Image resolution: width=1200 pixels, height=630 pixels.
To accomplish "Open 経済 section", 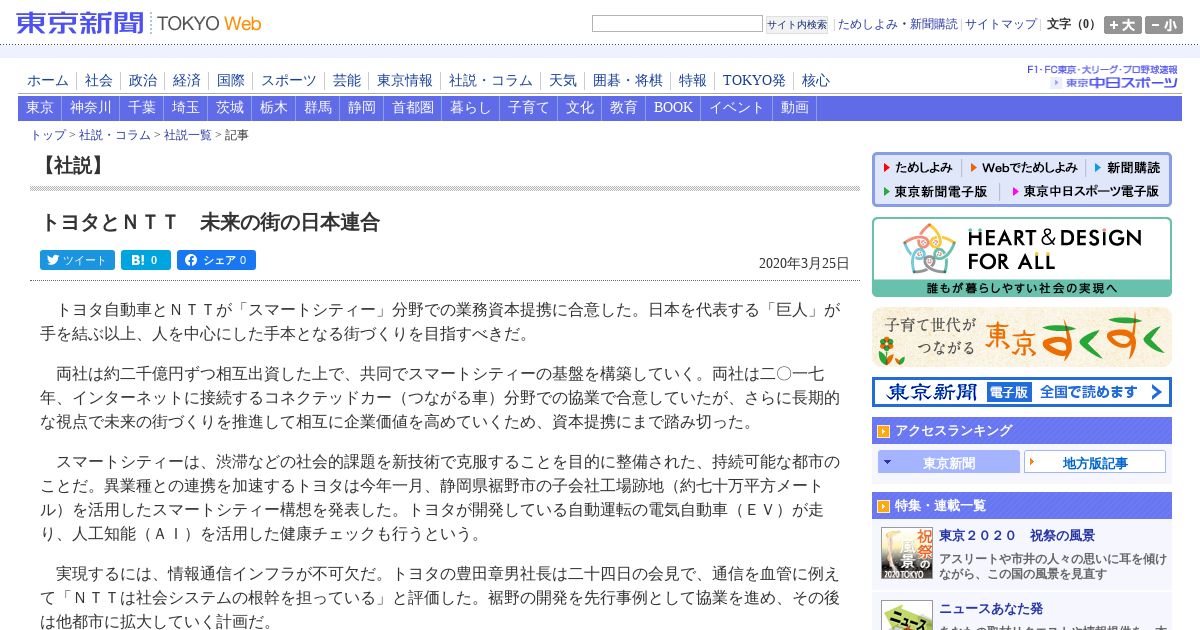I will 187,80.
